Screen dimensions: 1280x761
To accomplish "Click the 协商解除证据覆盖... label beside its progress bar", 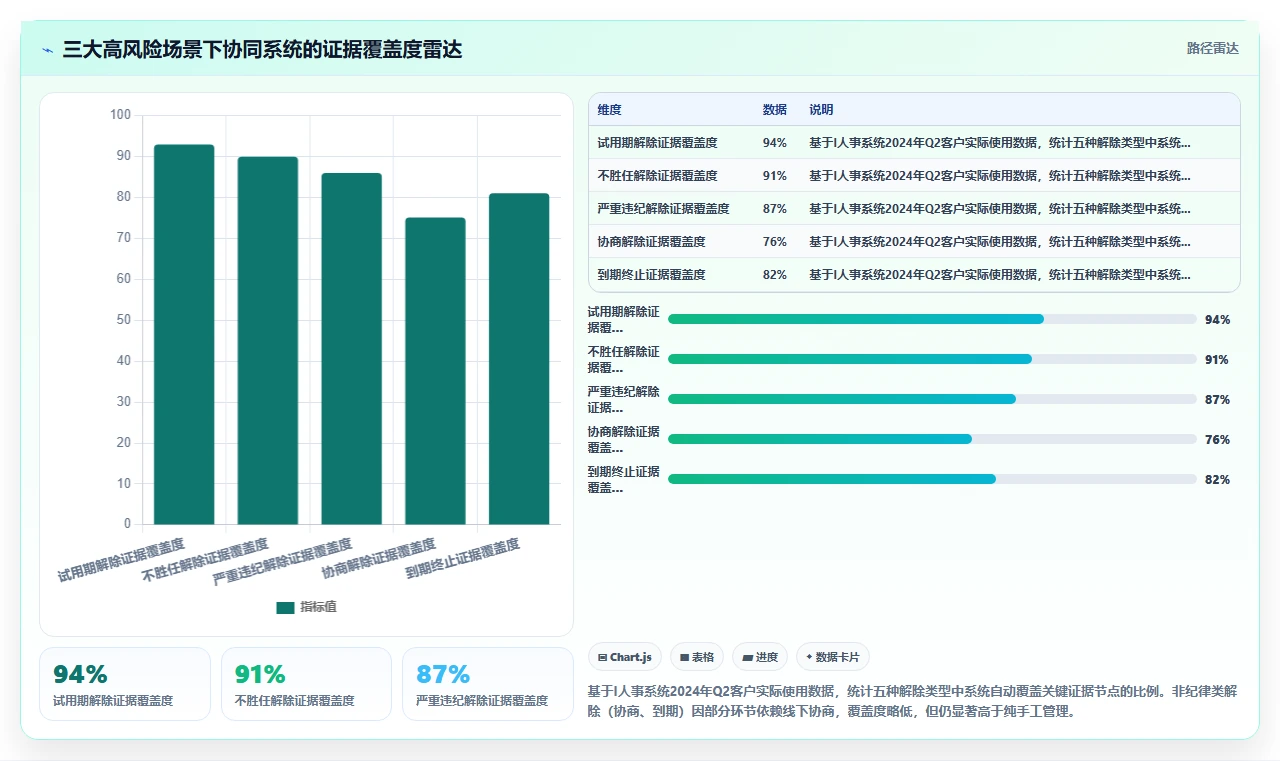I will pyautogui.click(x=623, y=440).
